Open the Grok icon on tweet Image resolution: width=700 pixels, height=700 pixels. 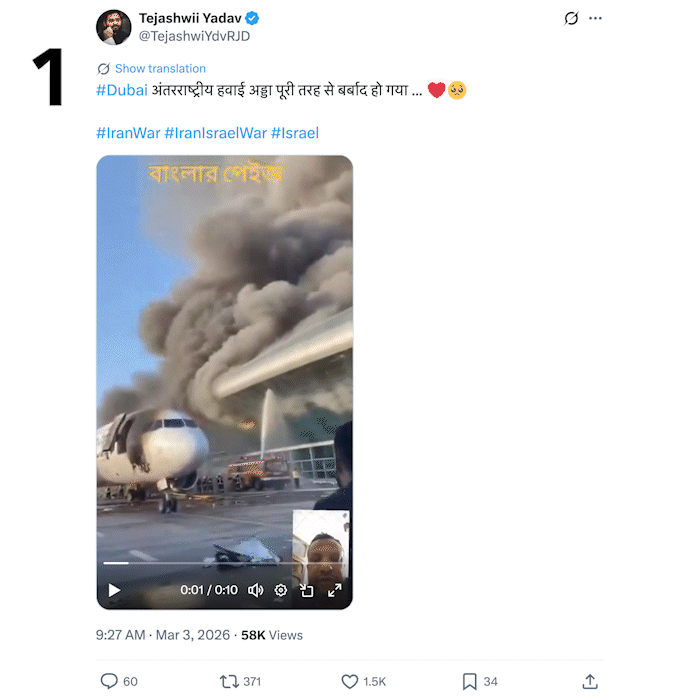(571, 18)
